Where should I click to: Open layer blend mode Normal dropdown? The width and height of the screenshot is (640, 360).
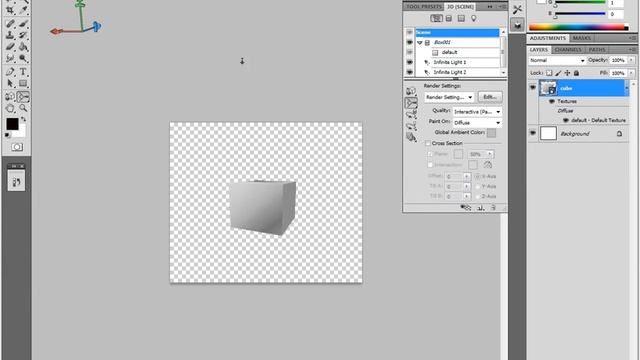[x=557, y=60]
